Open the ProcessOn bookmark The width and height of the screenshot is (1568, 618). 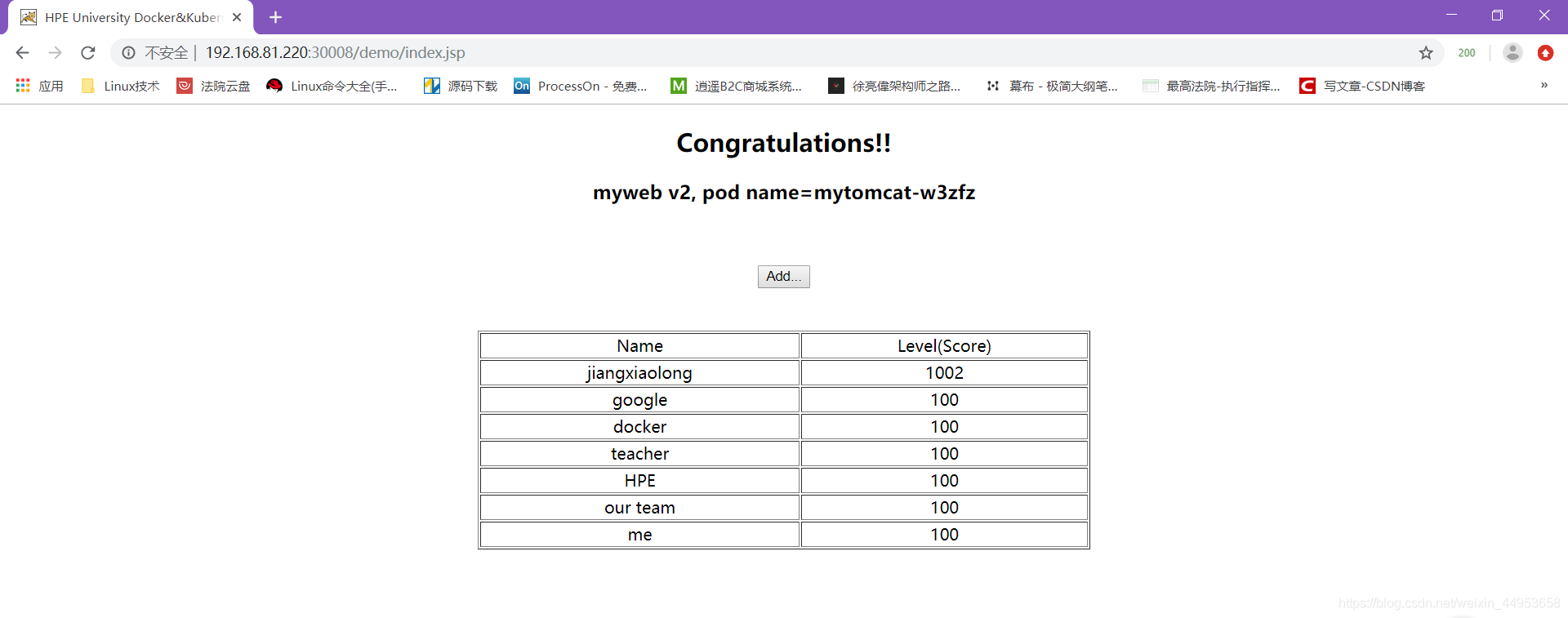click(x=581, y=86)
